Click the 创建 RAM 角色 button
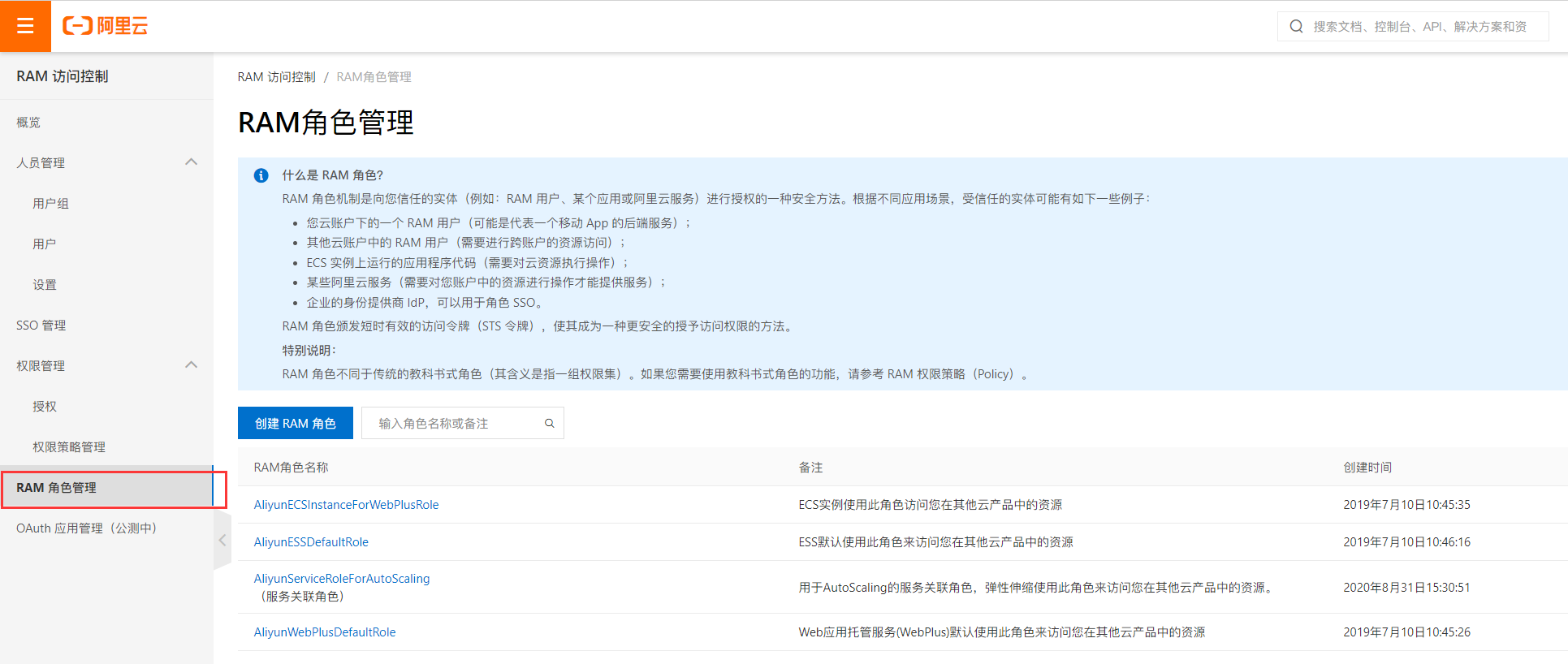The image size is (1568, 664). [x=296, y=423]
